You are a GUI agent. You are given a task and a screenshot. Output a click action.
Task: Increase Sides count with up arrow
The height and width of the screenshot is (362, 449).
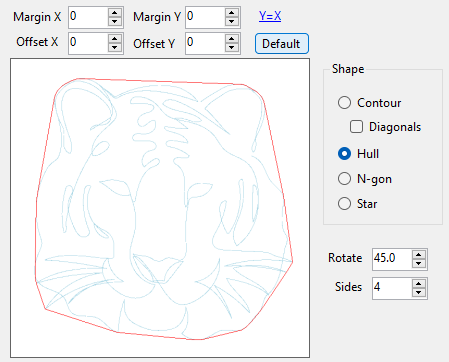(x=419, y=284)
